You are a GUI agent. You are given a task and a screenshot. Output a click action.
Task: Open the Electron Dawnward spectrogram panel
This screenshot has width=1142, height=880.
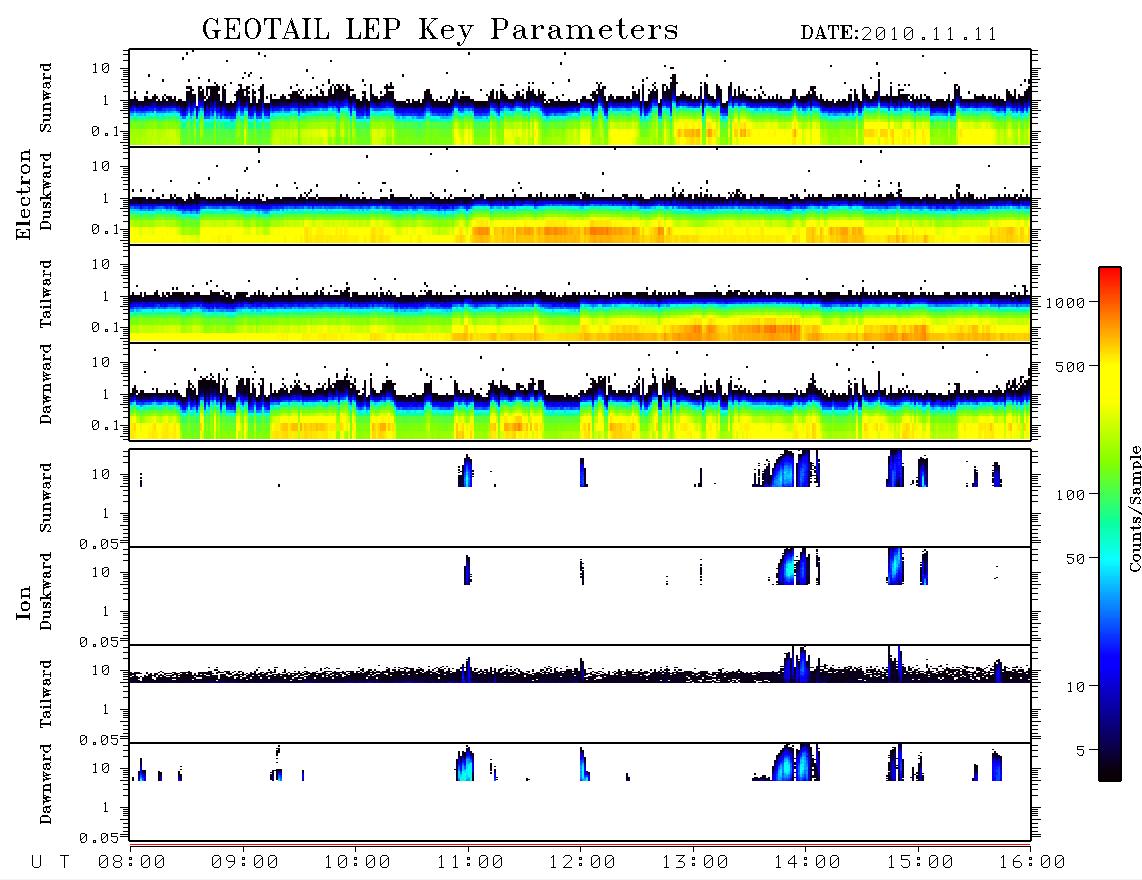coord(580,392)
